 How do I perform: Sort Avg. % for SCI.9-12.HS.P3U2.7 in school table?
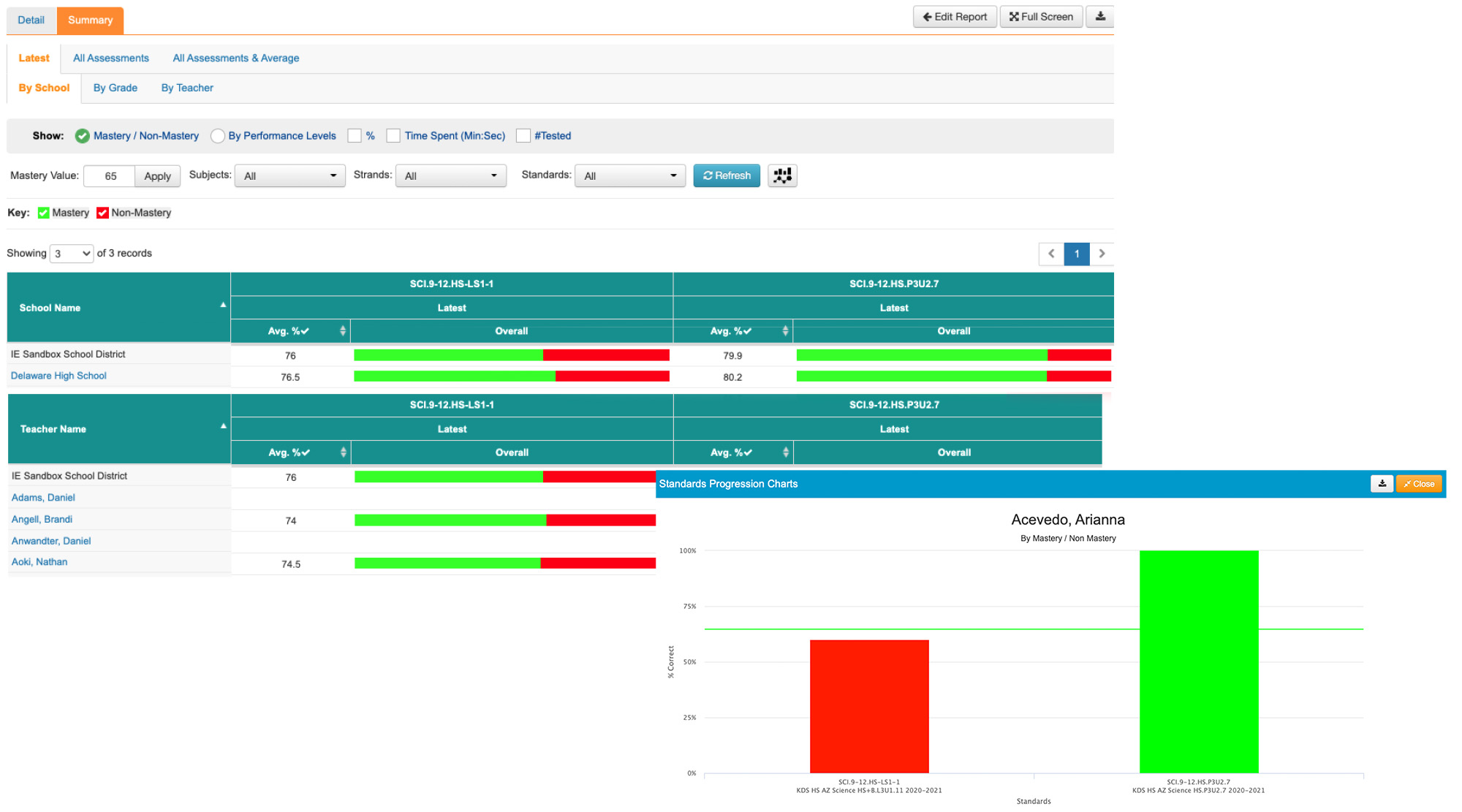[x=785, y=331]
